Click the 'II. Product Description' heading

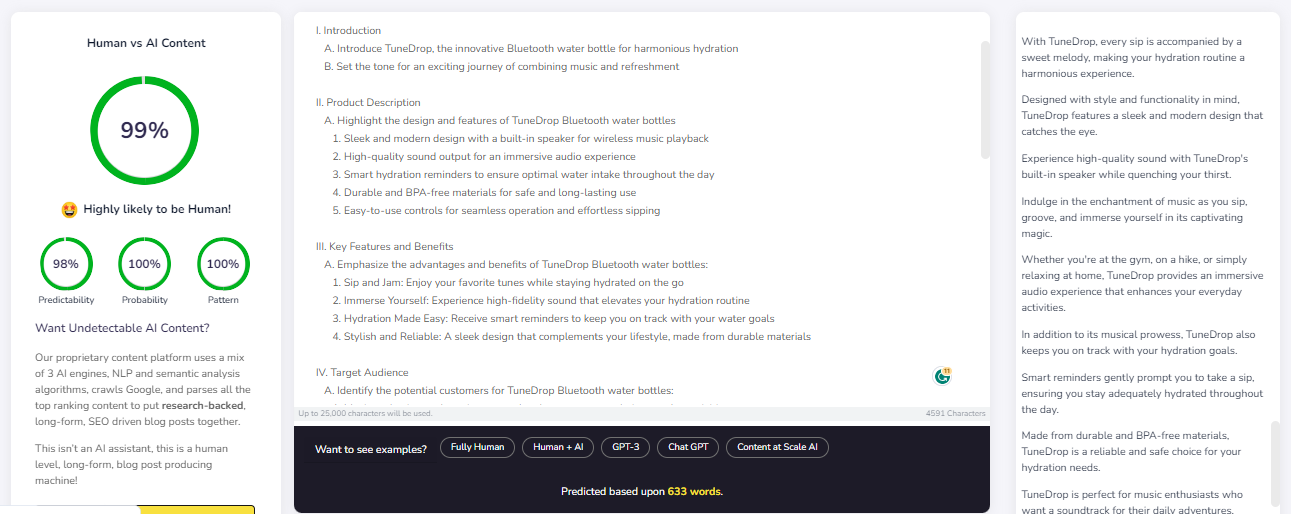pyautogui.click(x=368, y=103)
